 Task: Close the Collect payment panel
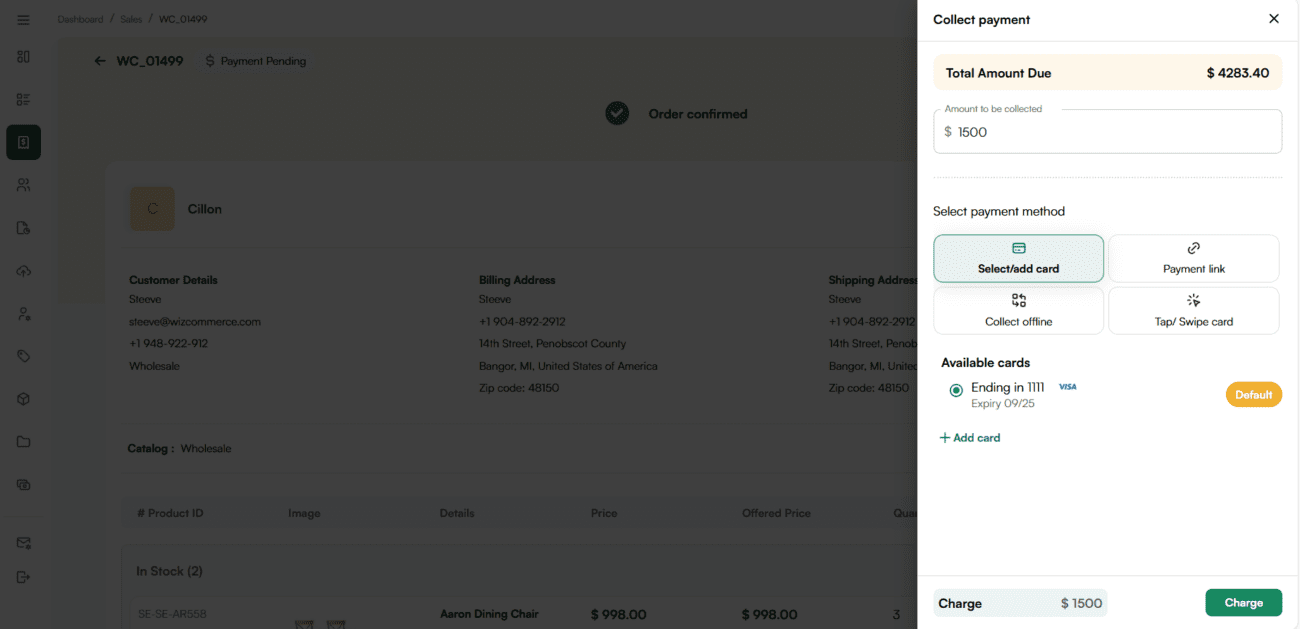tap(1273, 19)
